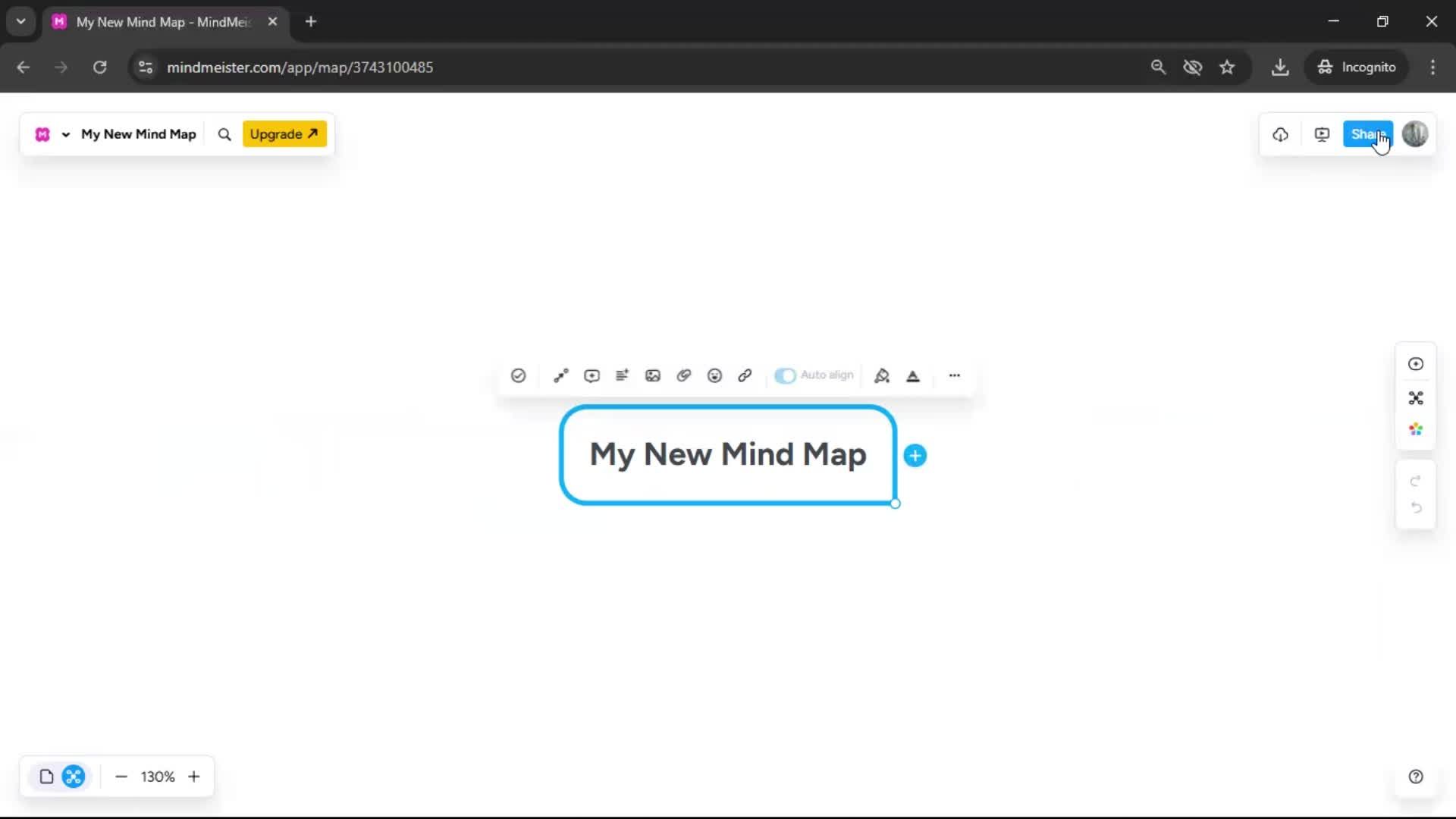1456x819 pixels.
Task: Open the text color triangle icon
Action: pos(913,375)
